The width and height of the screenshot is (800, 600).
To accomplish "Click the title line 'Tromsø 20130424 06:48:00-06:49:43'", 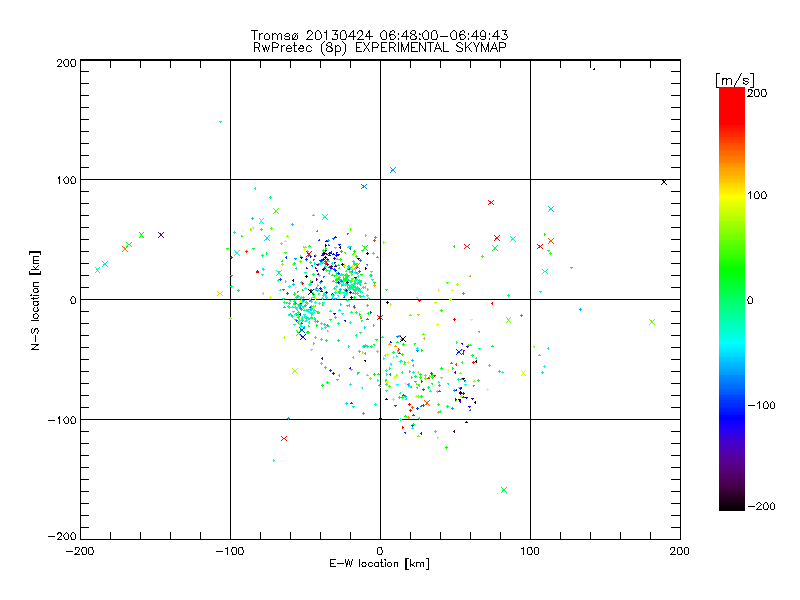I will 379,35.
